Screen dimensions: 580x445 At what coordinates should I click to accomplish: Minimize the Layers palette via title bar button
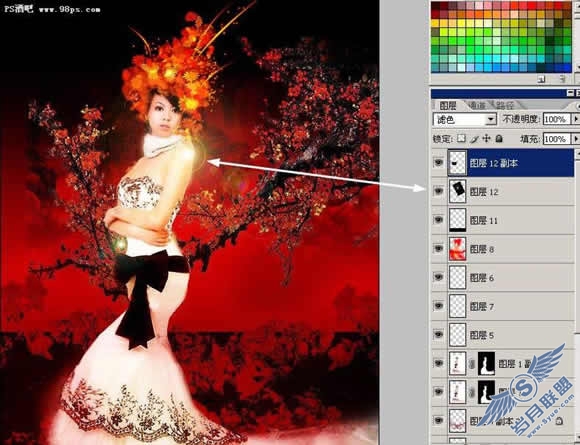coord(571,93)
